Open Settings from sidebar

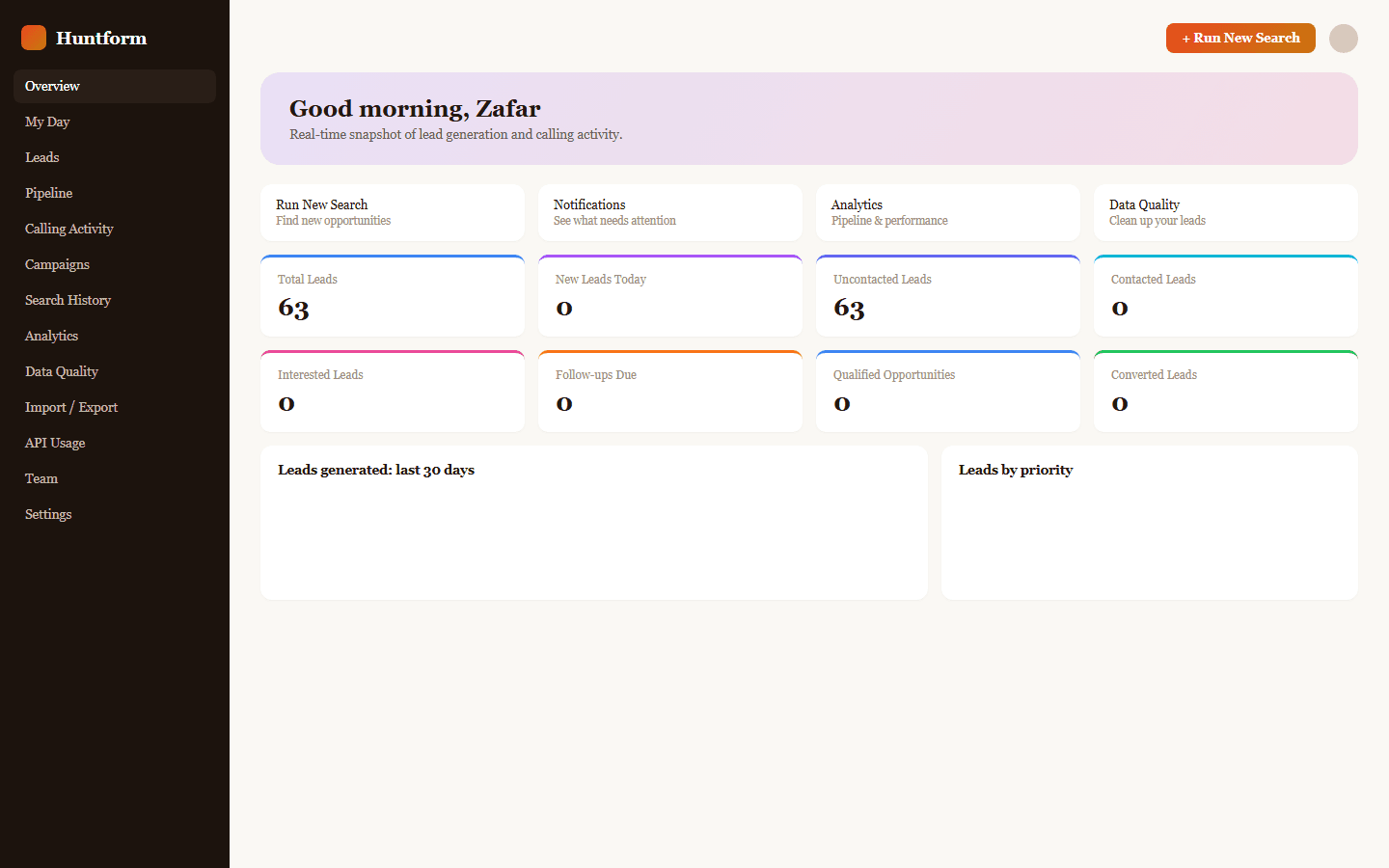coord(115,514)
